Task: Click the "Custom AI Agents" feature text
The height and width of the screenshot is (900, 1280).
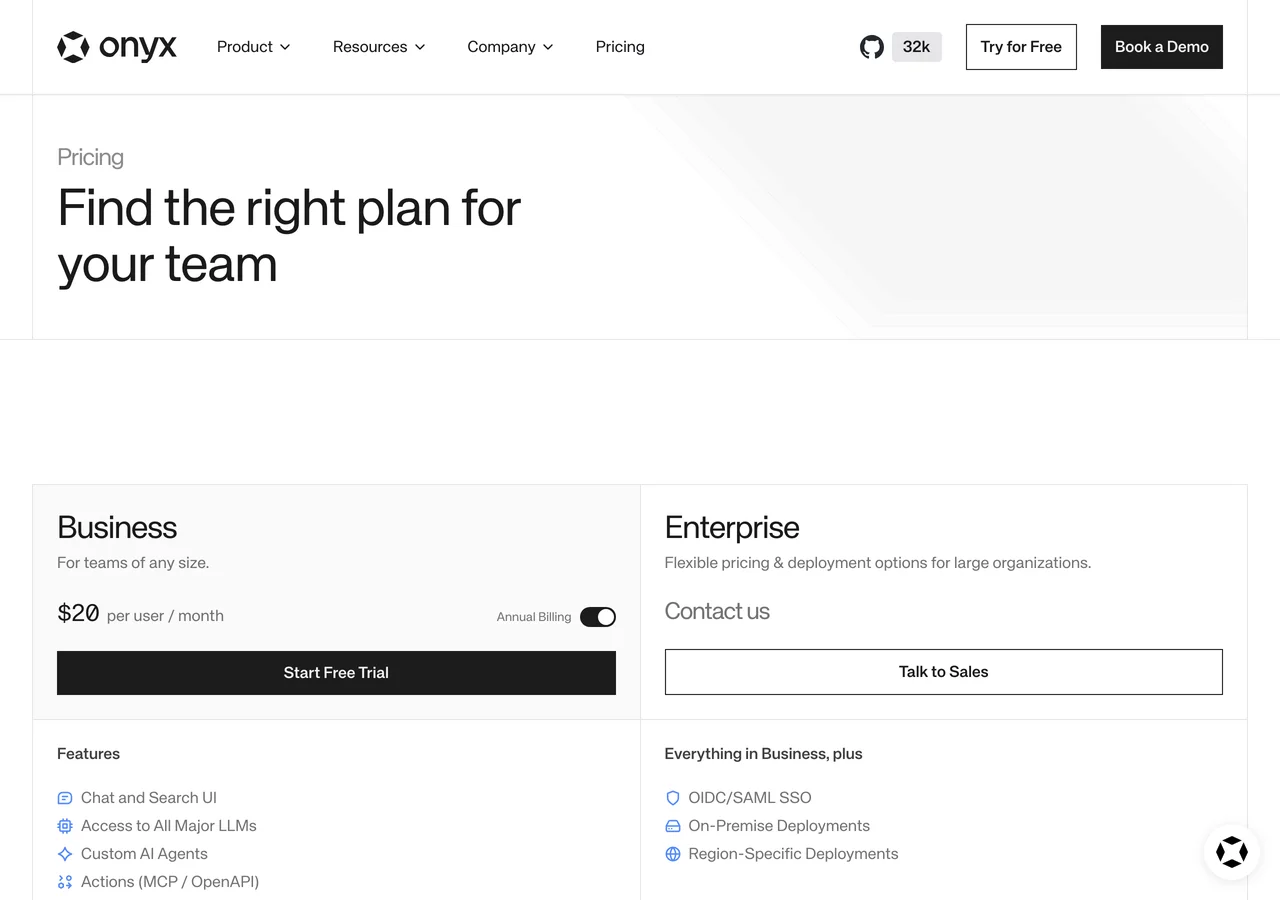Action: [144, 854]
